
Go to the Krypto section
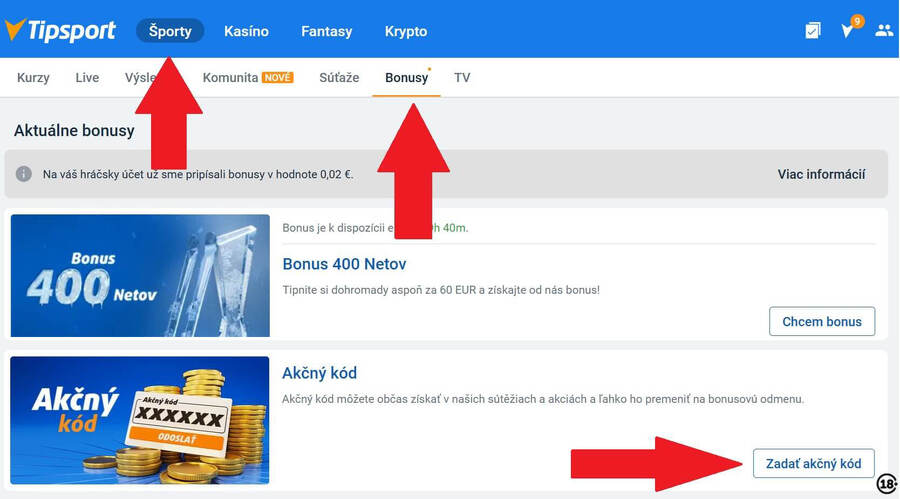[406, 31]
